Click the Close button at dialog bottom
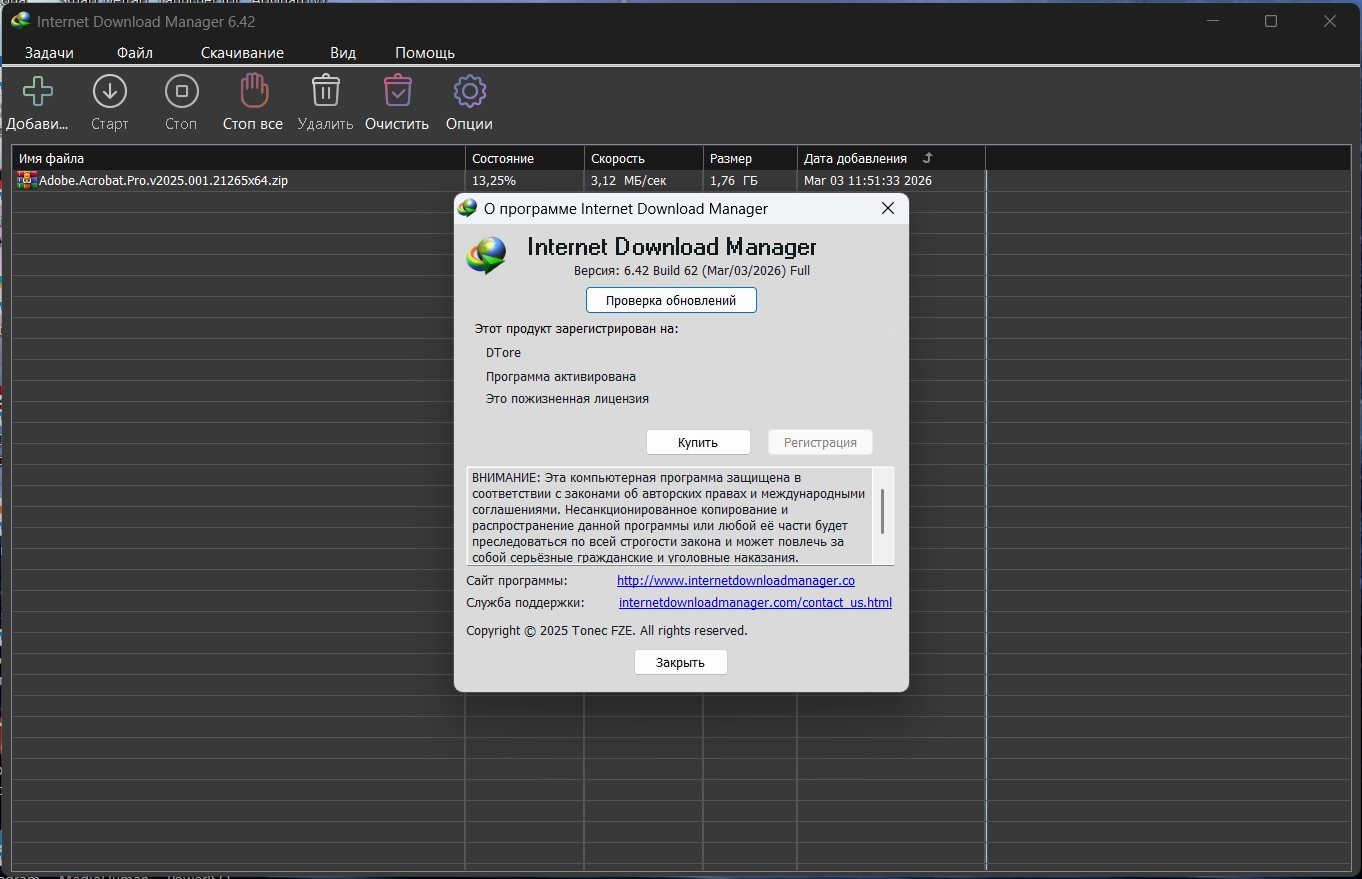 (680, 662)
